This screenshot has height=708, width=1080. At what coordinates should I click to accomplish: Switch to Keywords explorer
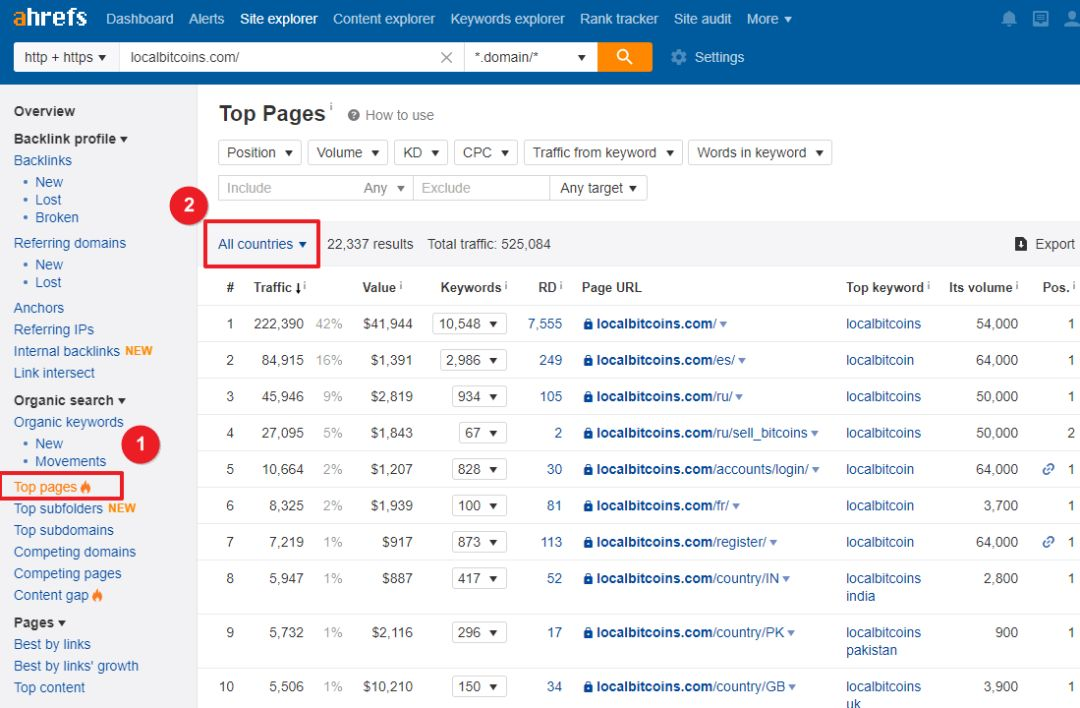(508, 19)
